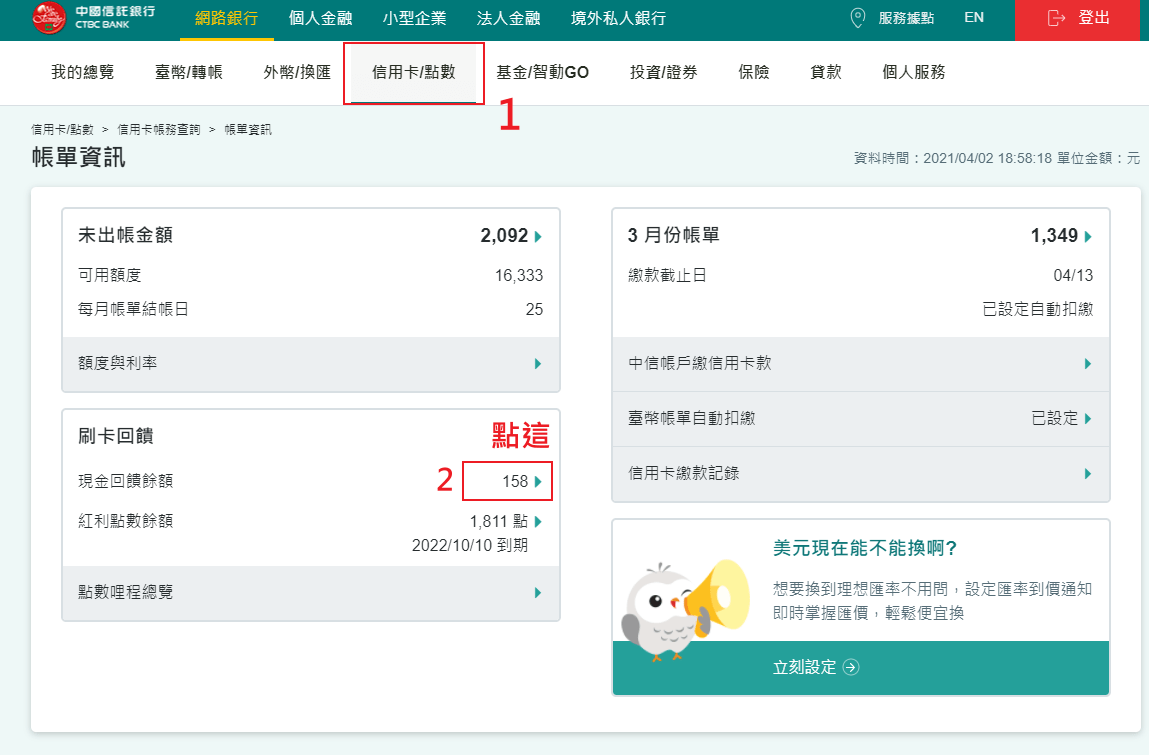Open 紅利點數餘額 arrow next to 1,811 點
Image resolution: width=1149 pixels, height=755 pixels.
coord(539,522)
